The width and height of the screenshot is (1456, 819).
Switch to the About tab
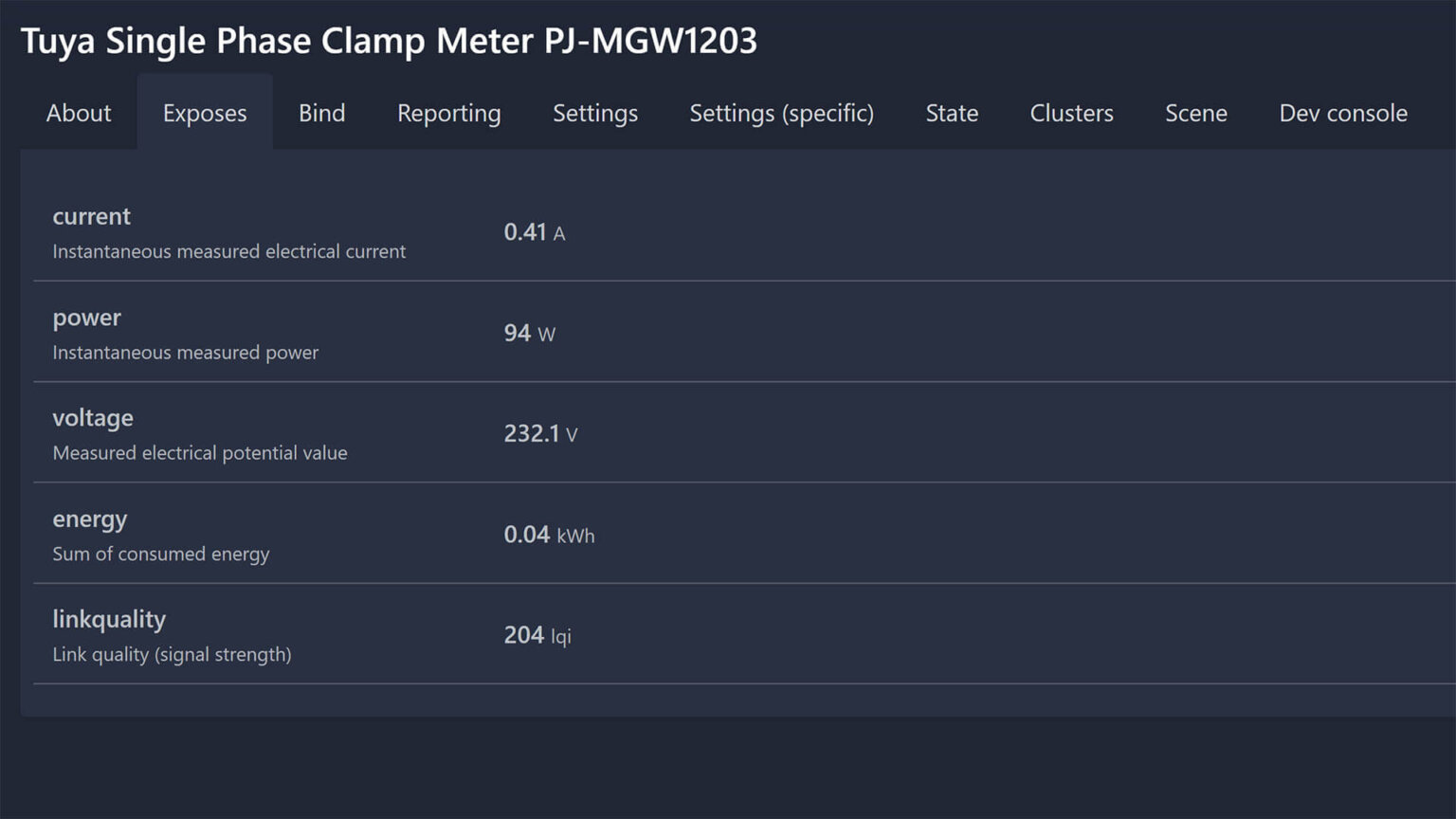tap(78, 113)
